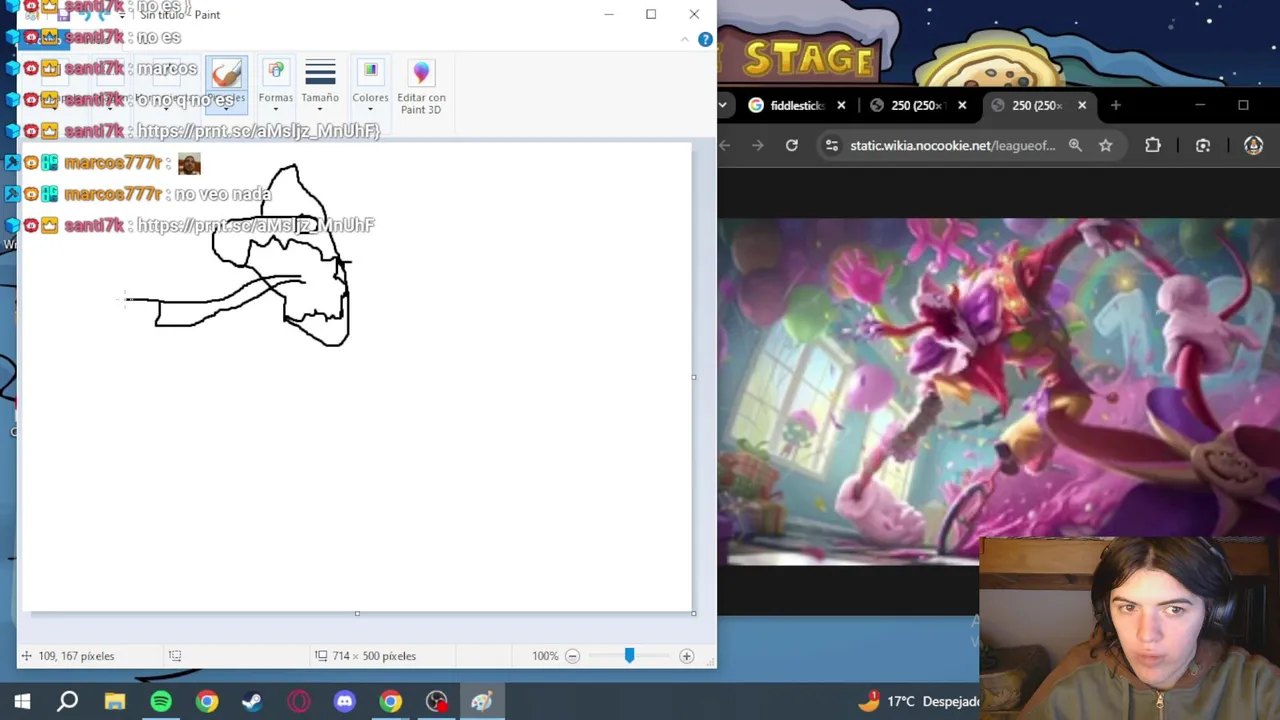The image size is (1280, 720).
Task: Open Paint help question mark
Action: tap(705, 39)
